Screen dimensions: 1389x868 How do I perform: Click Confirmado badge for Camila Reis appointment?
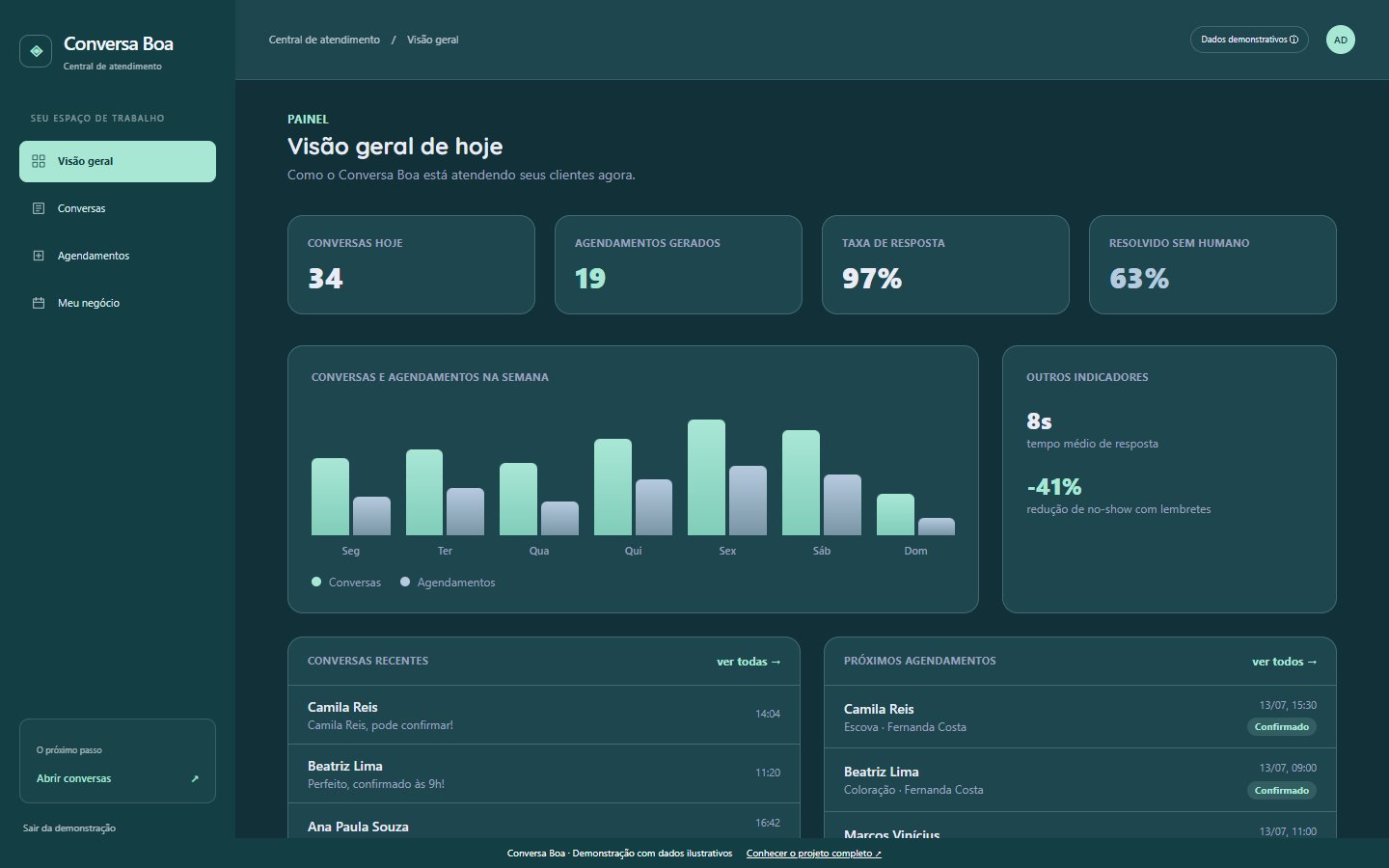tap(1281, 727)
